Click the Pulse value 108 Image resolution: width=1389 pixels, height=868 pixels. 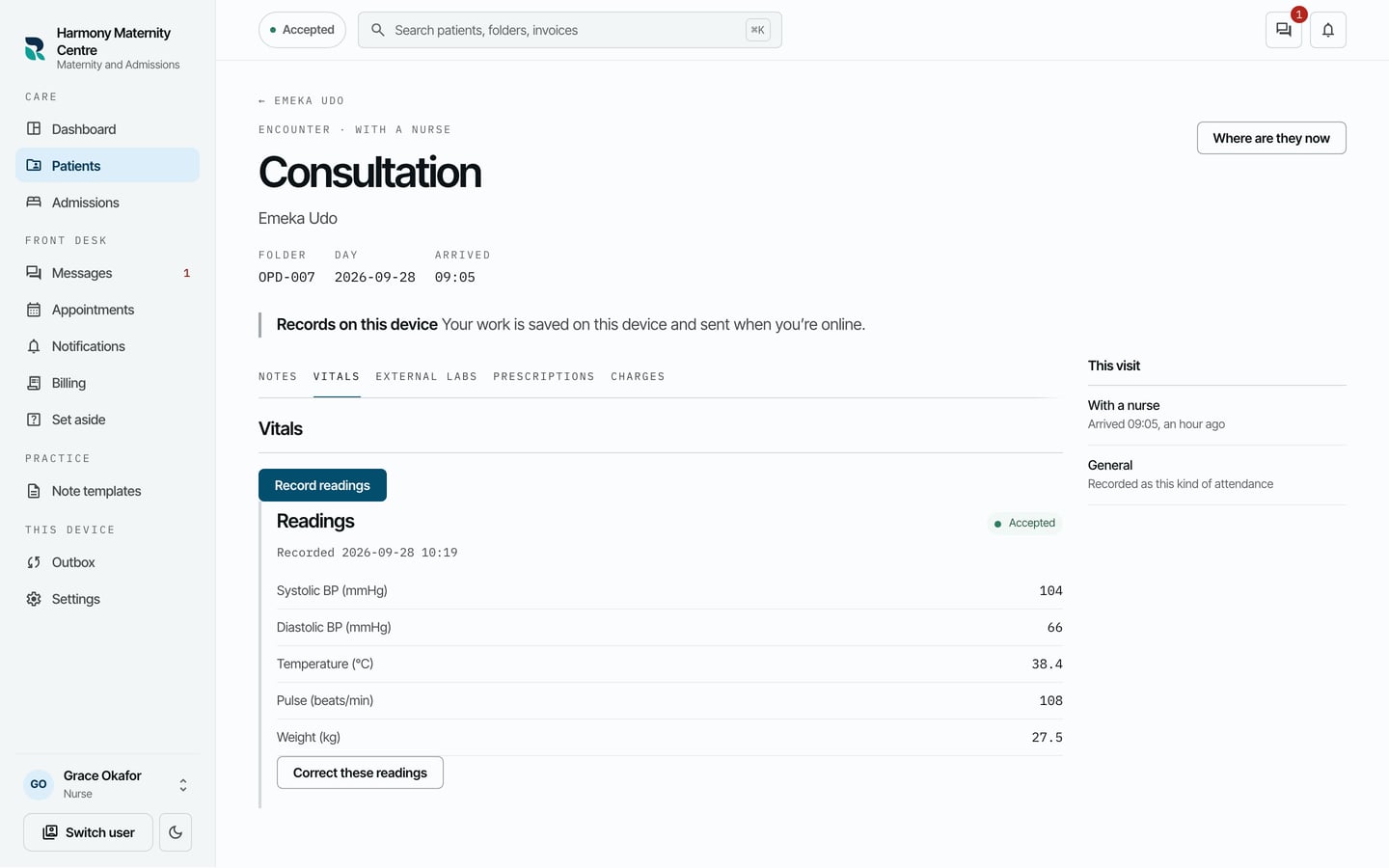coord(1050,701)
